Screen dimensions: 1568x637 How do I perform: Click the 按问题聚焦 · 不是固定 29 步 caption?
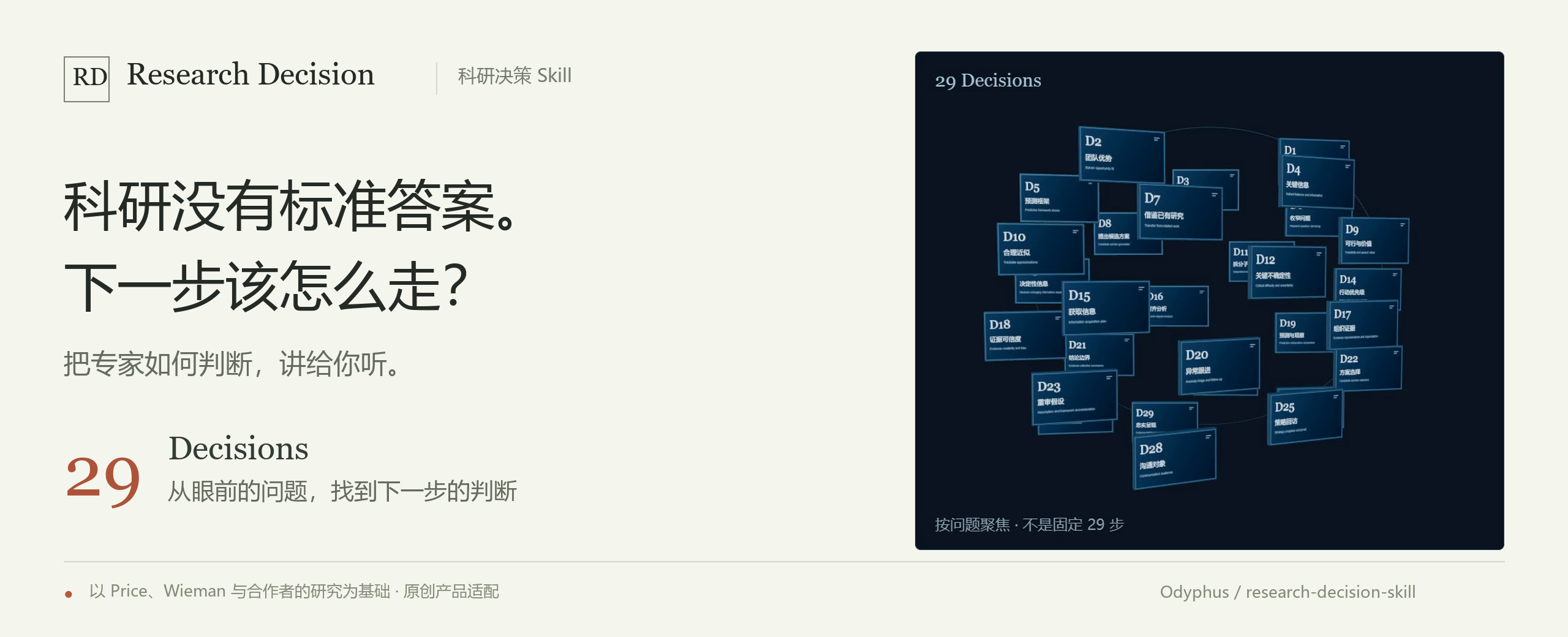(x=1029, y=524)
